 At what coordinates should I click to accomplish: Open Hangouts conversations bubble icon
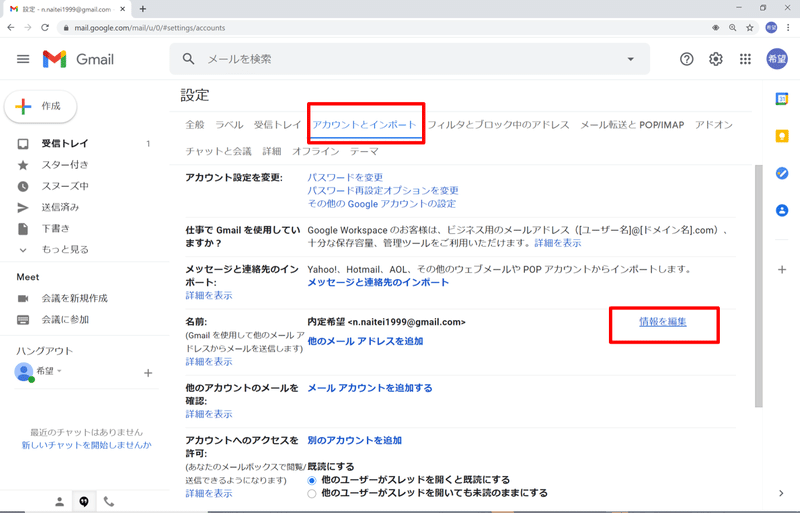point(84,502)
